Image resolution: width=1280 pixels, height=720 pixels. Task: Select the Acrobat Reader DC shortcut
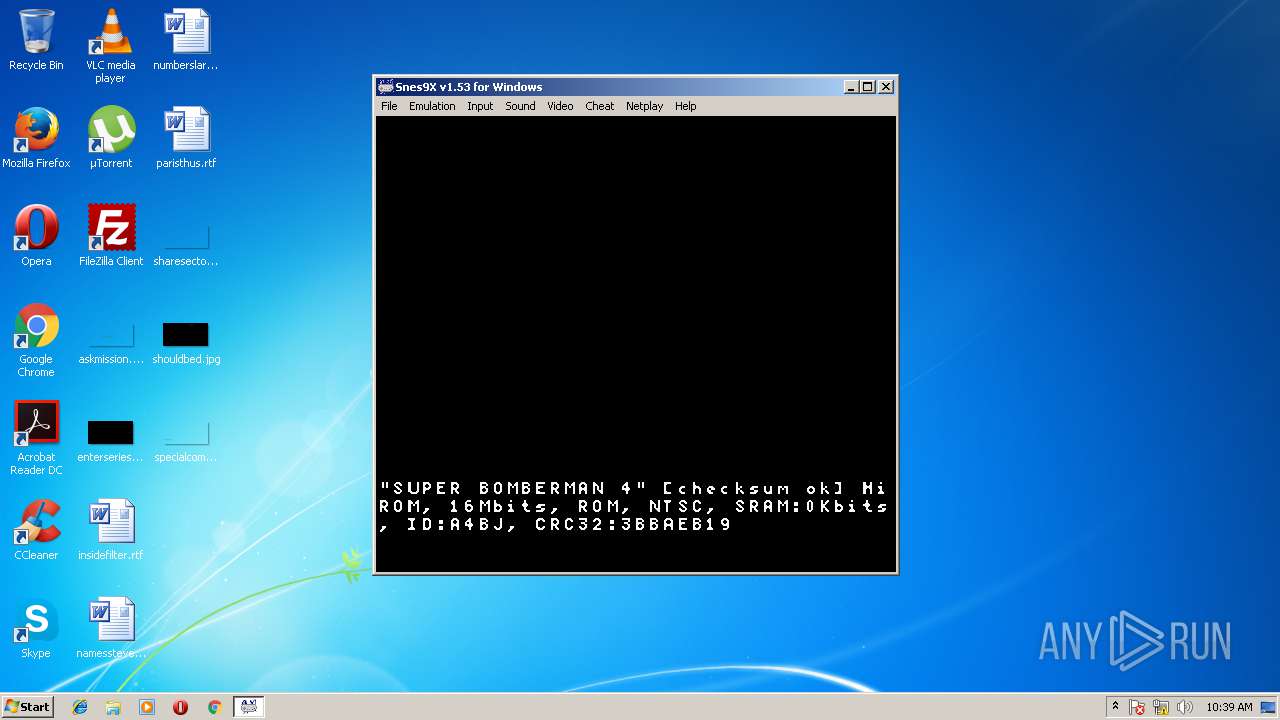point(36,438)
